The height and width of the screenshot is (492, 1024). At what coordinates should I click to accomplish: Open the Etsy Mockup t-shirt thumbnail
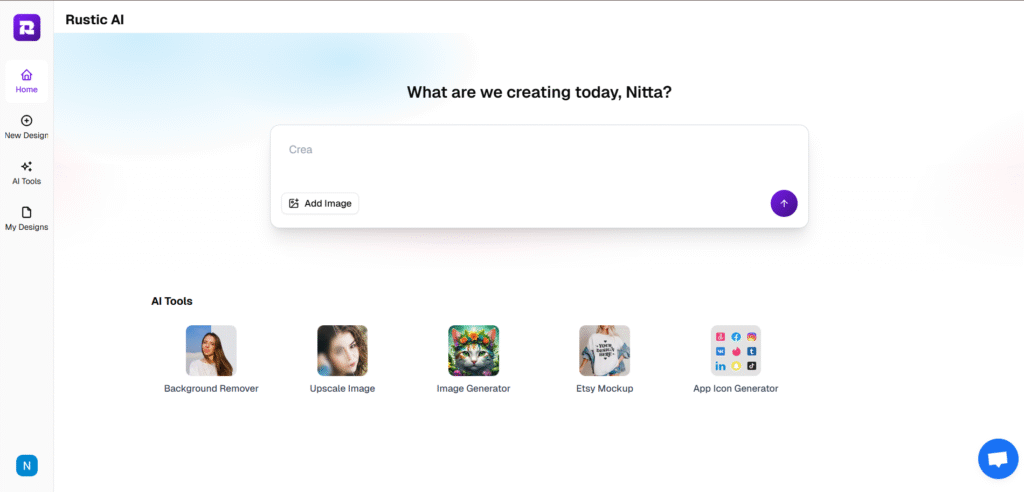[604, 350]
